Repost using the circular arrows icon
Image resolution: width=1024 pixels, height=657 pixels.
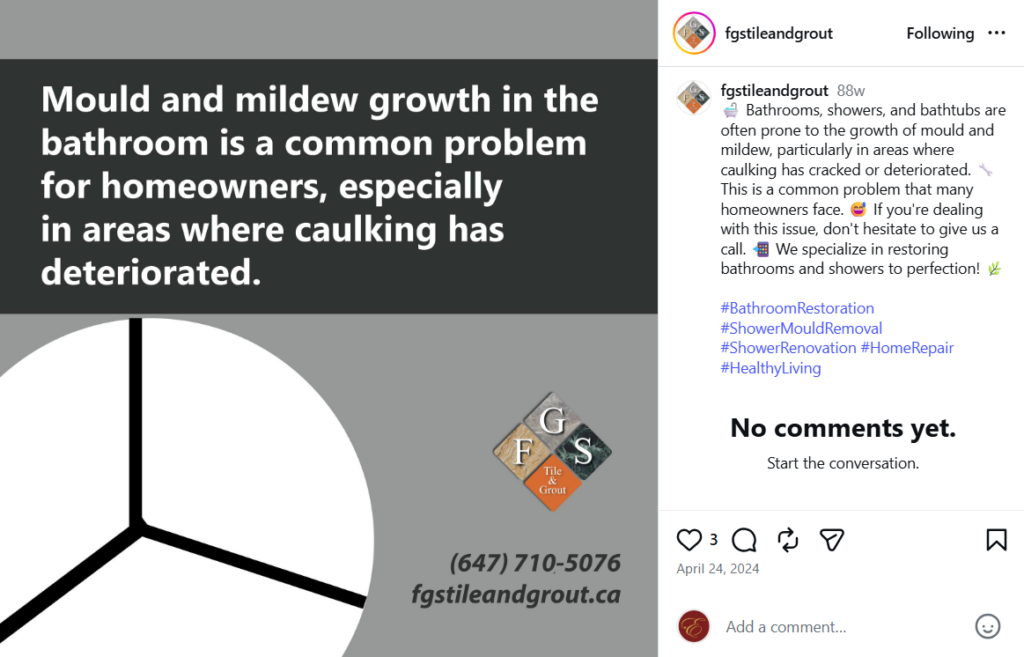click(x=788, y=540)
